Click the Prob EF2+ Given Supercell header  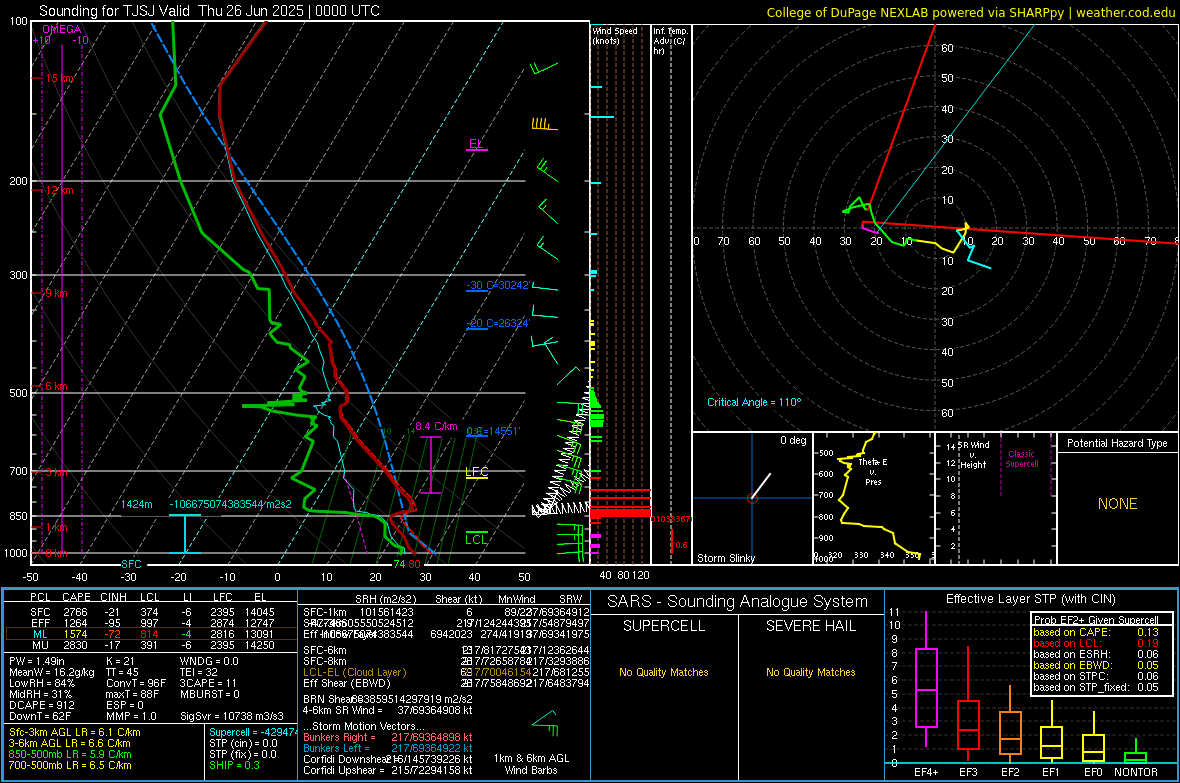click(x=1096, y=620)
